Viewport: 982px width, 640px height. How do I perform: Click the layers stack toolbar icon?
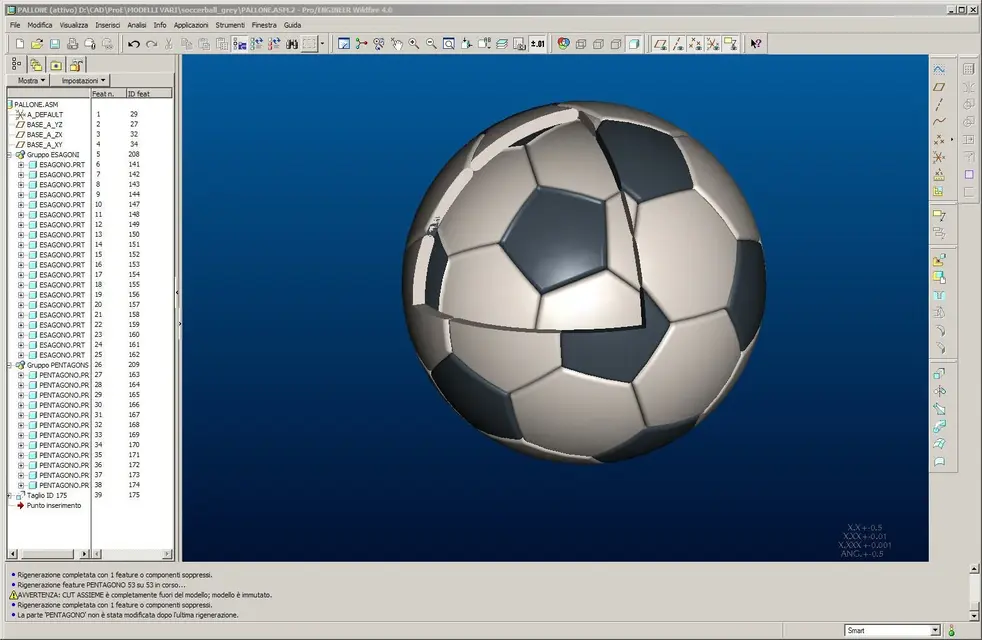click(502, 44)
